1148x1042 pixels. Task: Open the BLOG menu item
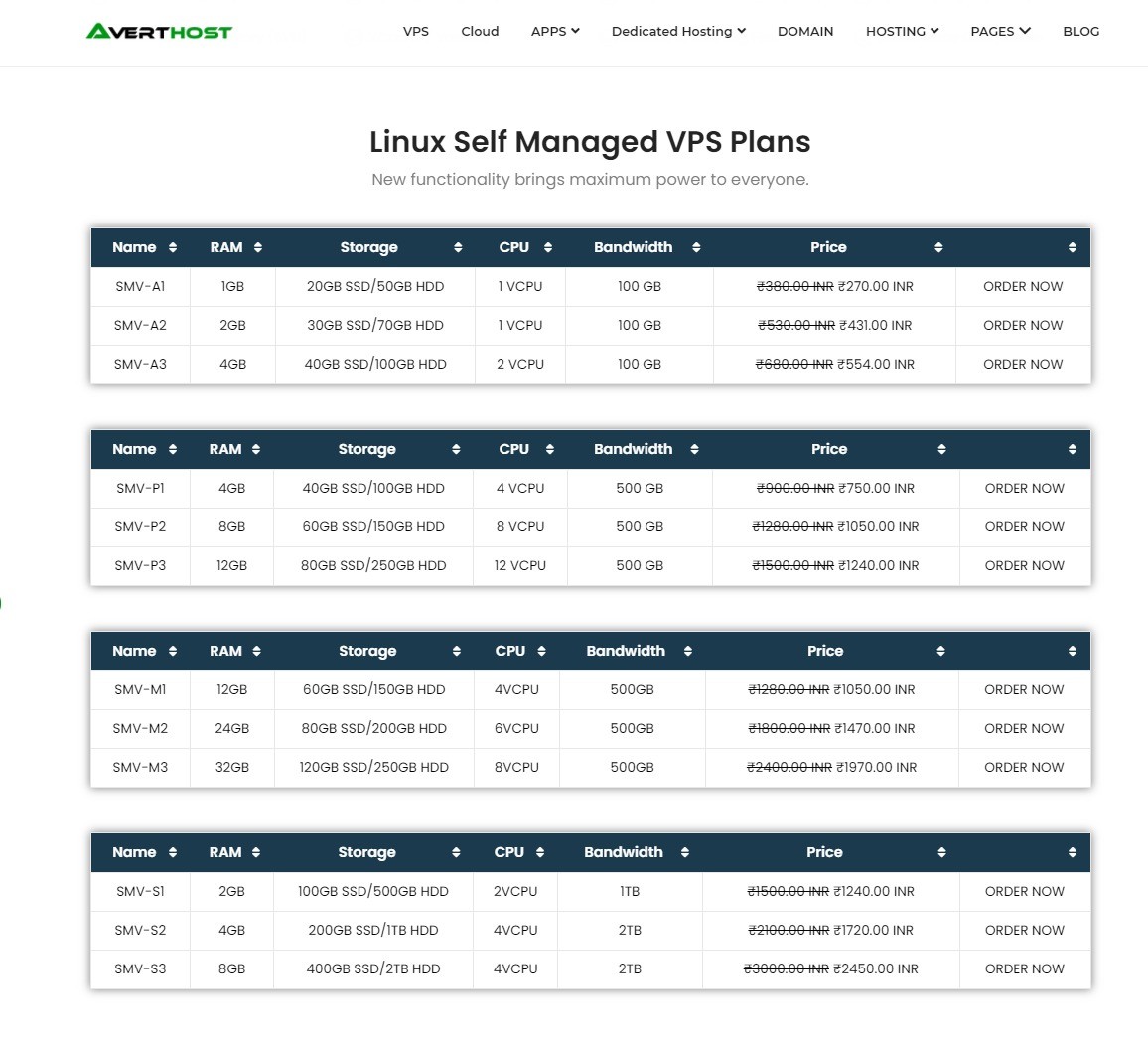(x=1081, y=31)
